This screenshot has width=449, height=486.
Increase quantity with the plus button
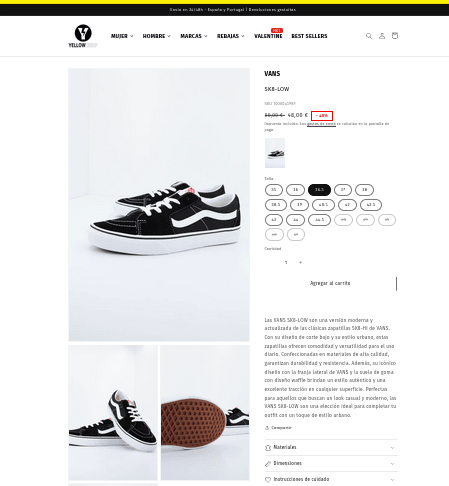300,263
